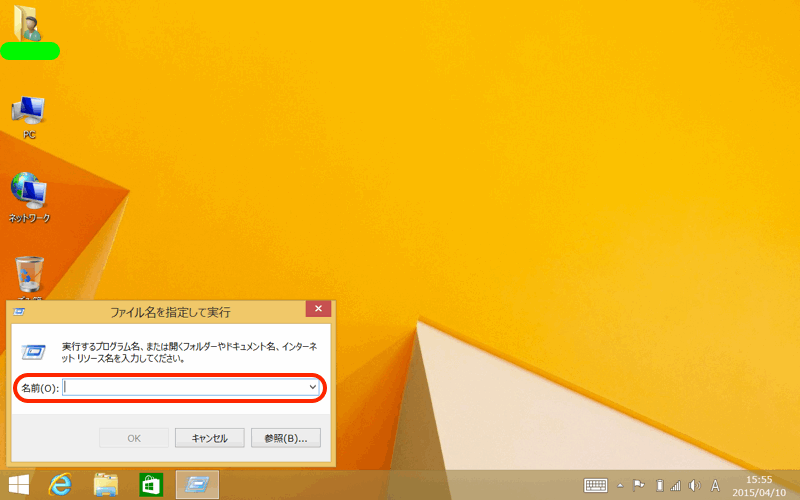Show hidden system tray icons
The image size is (800, 500).
coord(620,485)
